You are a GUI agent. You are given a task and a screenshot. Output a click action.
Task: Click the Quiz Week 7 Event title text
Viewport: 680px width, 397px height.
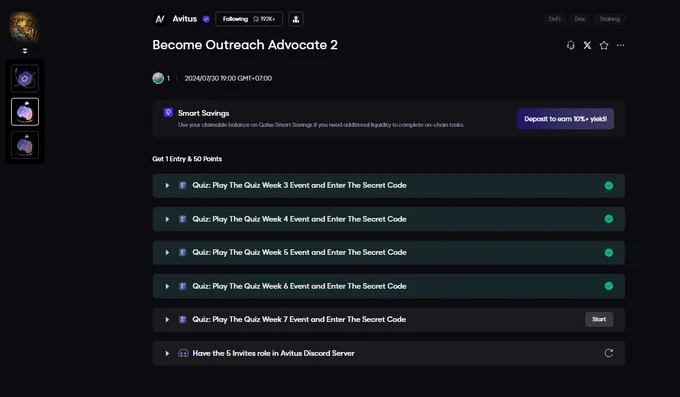click(x=299, y=319)
